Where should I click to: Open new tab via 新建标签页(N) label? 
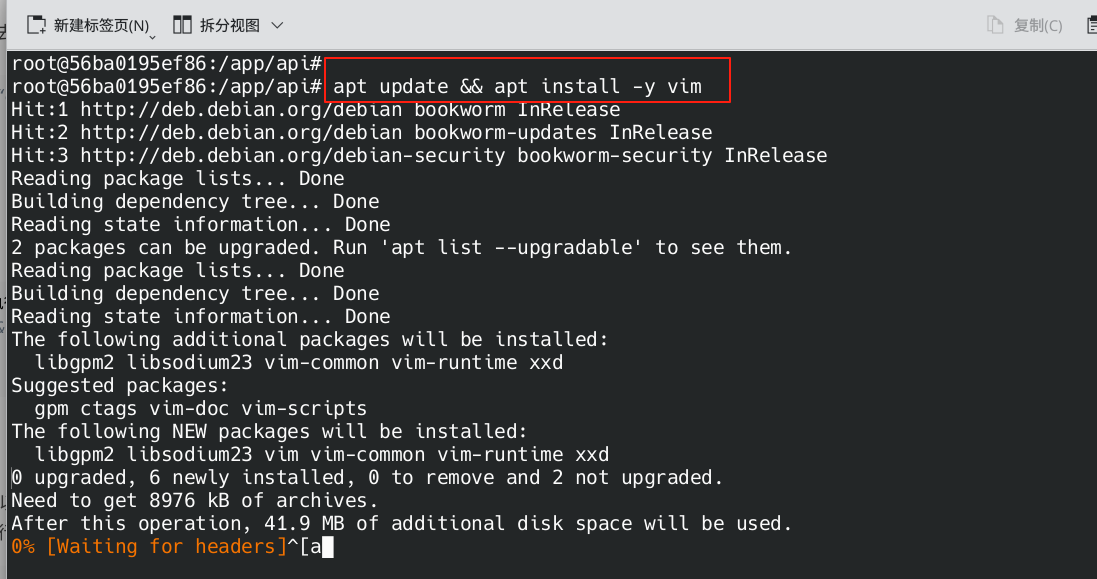tap(101, 25)
